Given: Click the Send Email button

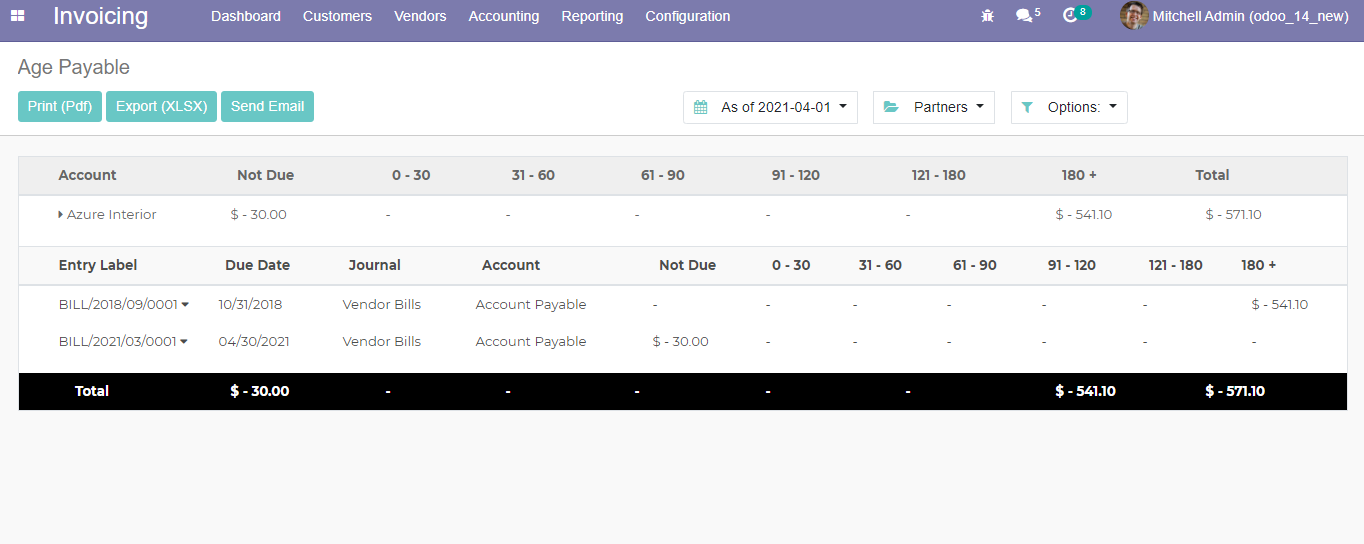Looking at the screenshot, I should point(267,107).
